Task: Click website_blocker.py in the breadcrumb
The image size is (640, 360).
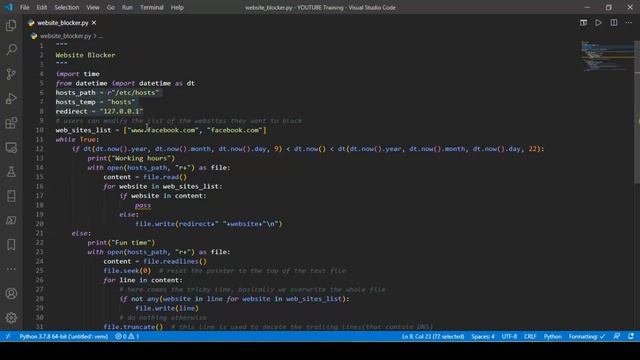Action: point(65,36)
